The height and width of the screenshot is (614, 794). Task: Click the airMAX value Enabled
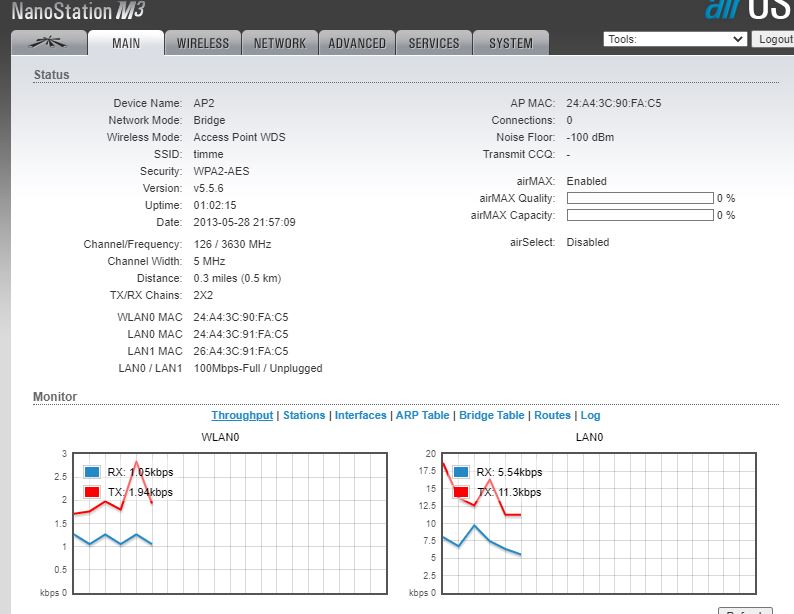(x=586, y=181)
